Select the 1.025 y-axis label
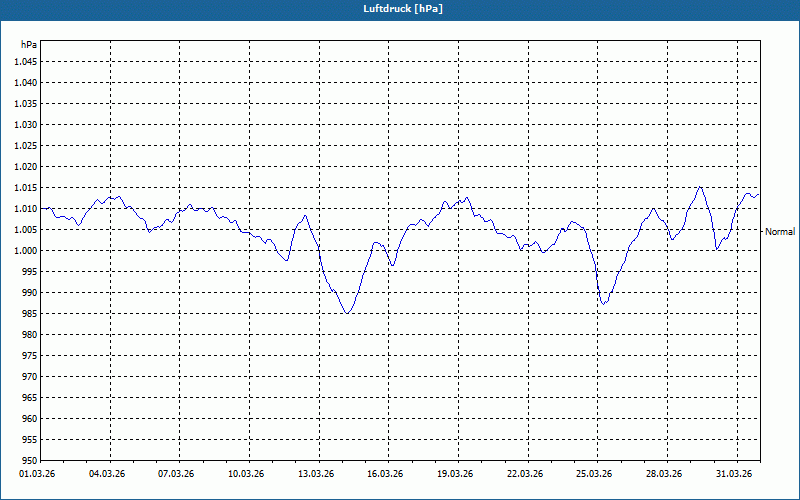 coord(26,145)
